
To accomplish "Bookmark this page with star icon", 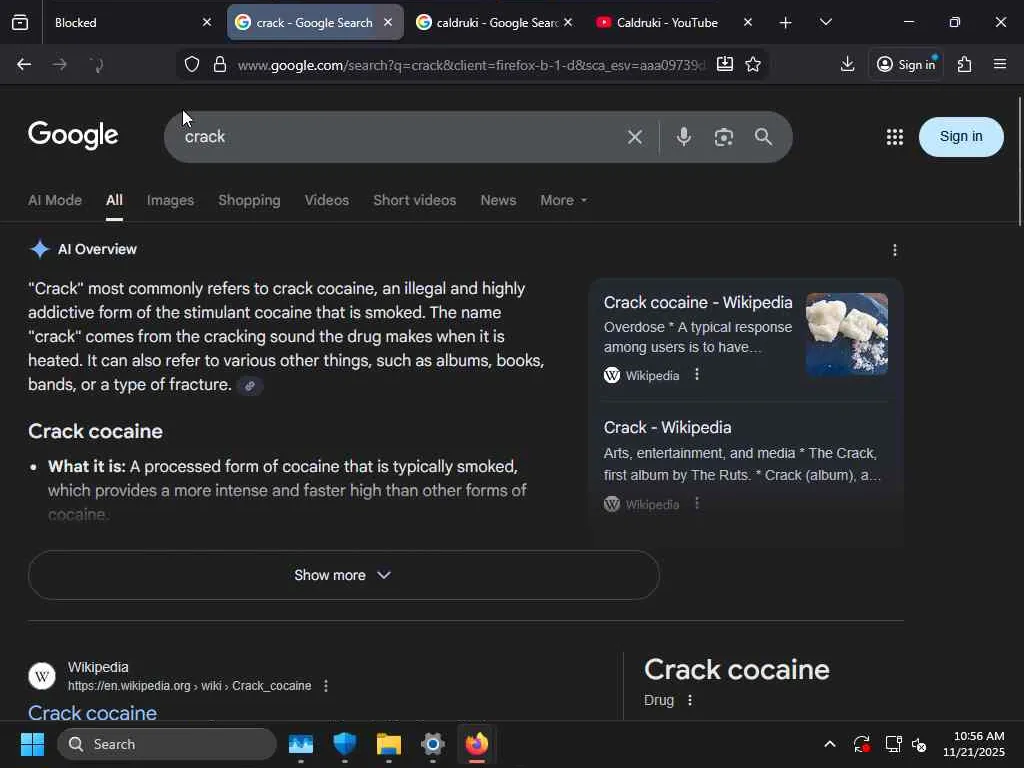I will pyautogui.click(x=753, y=64).
